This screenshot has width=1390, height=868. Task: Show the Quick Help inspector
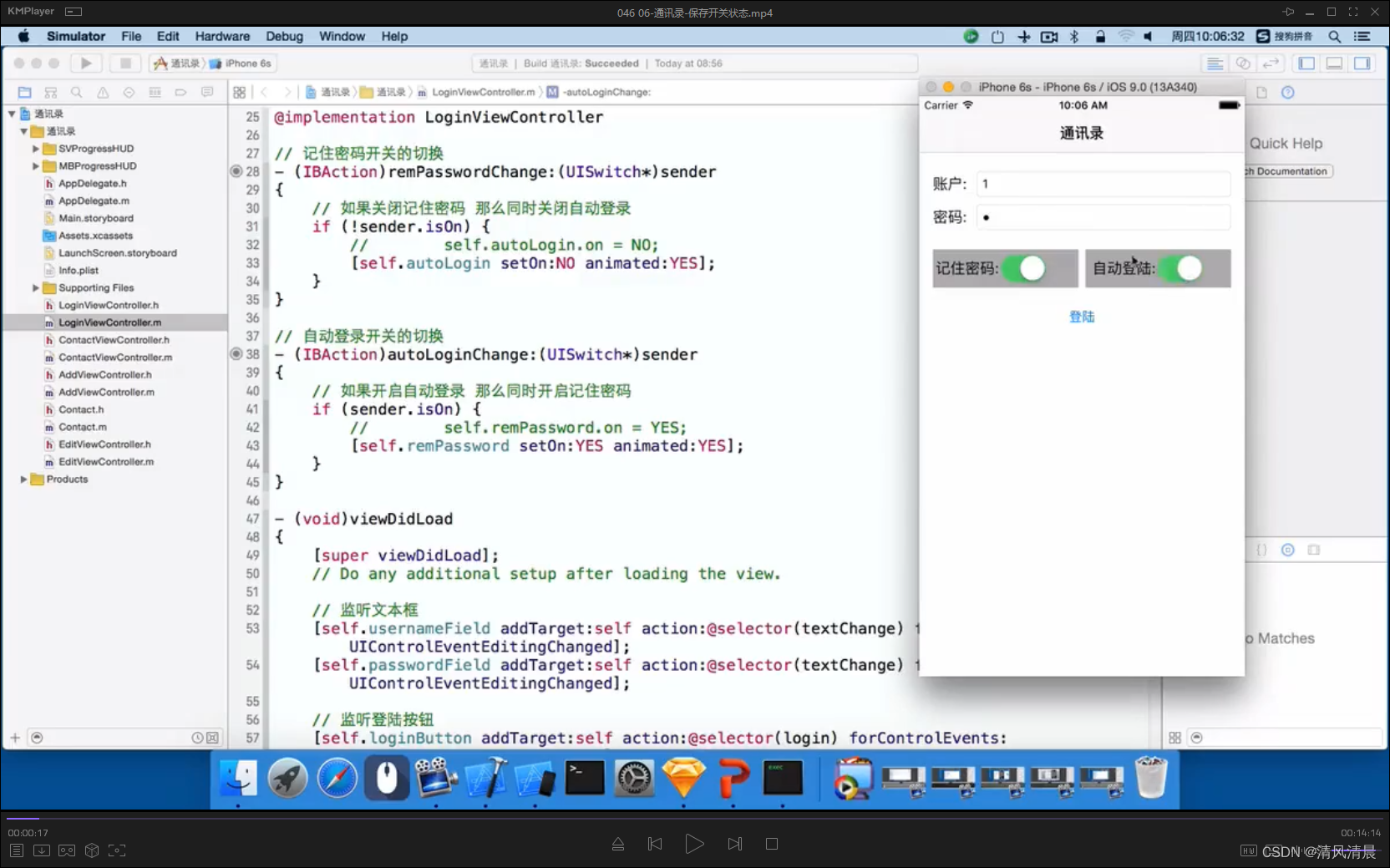1288,93
